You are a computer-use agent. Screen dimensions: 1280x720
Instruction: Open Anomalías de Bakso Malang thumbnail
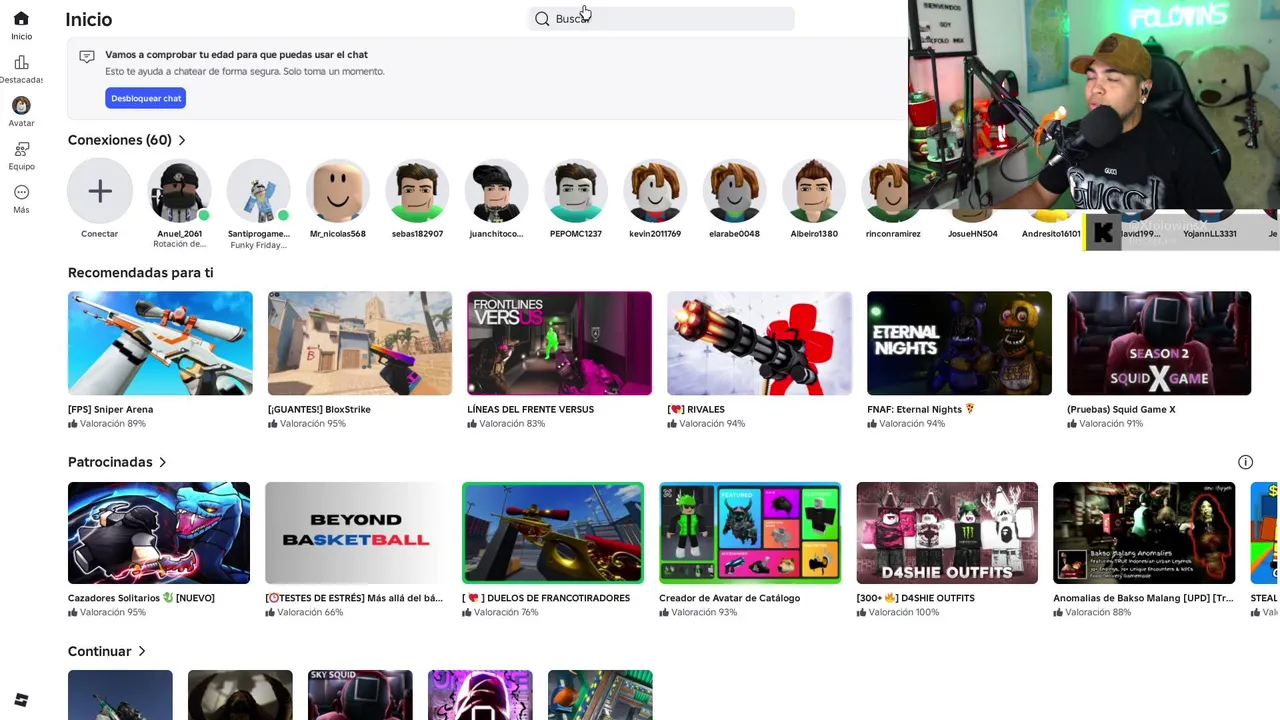(1144, 533)
